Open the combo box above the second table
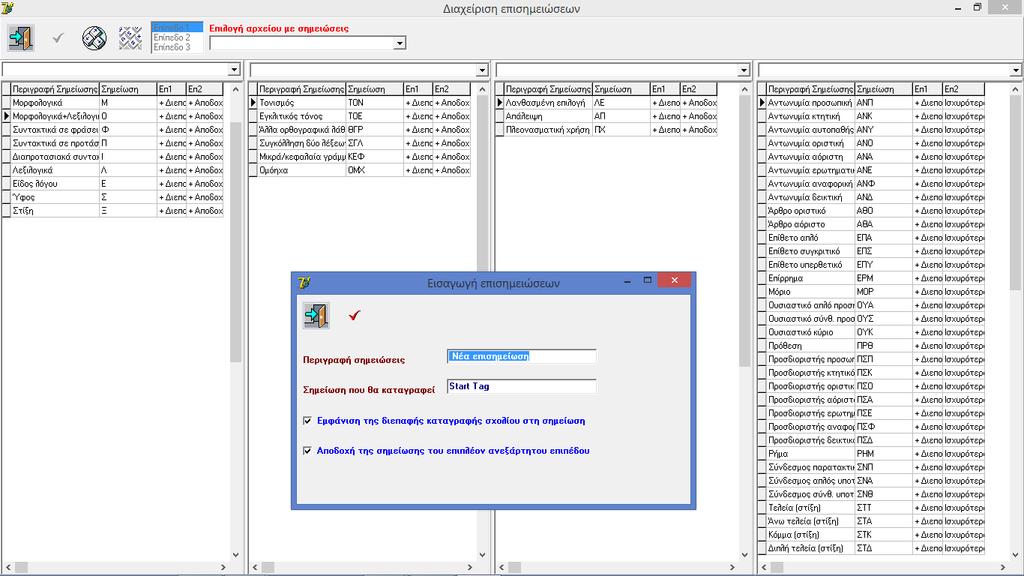This screenshot has width=1024, height=576. (482, 70)
